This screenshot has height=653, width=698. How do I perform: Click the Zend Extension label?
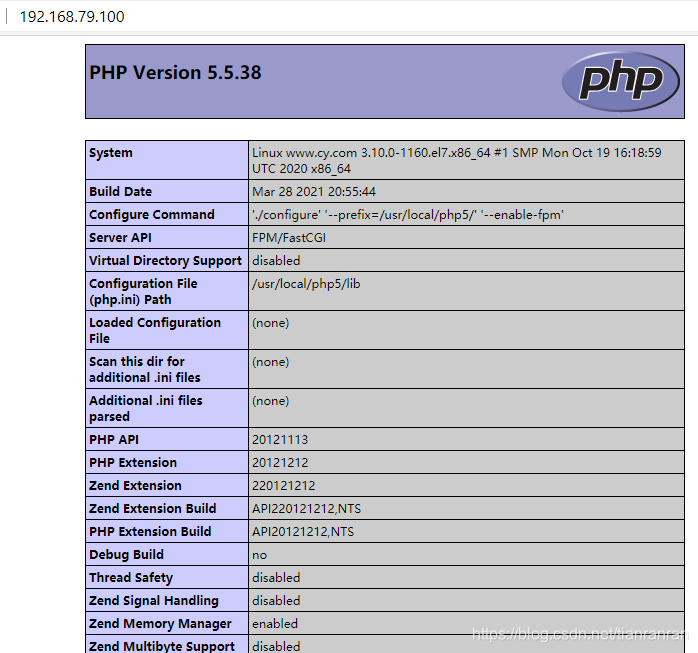(x=135, y=485)
